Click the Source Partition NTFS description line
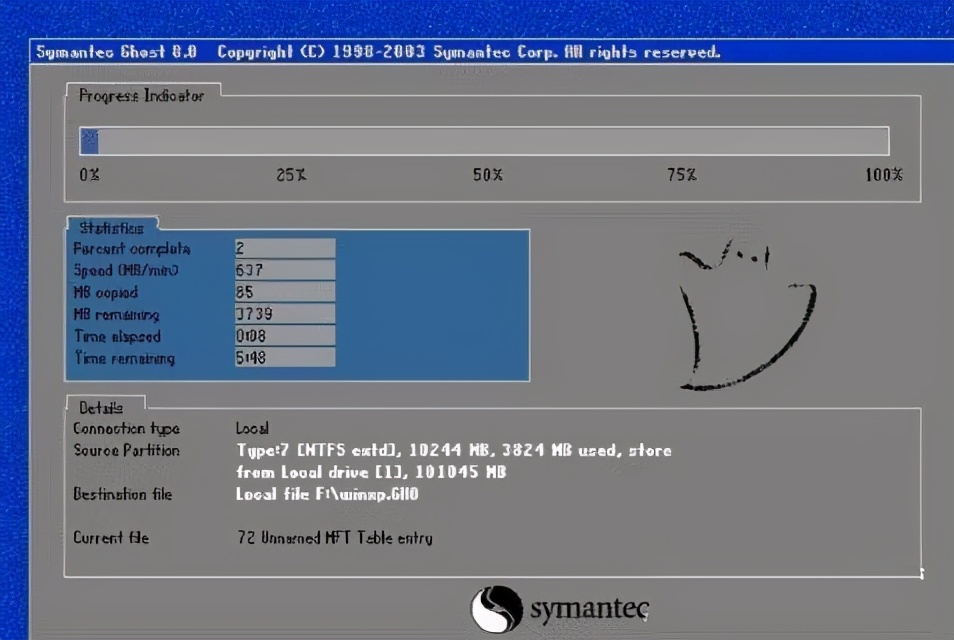Screen dimensions: 954x640 tap(453, 451)
